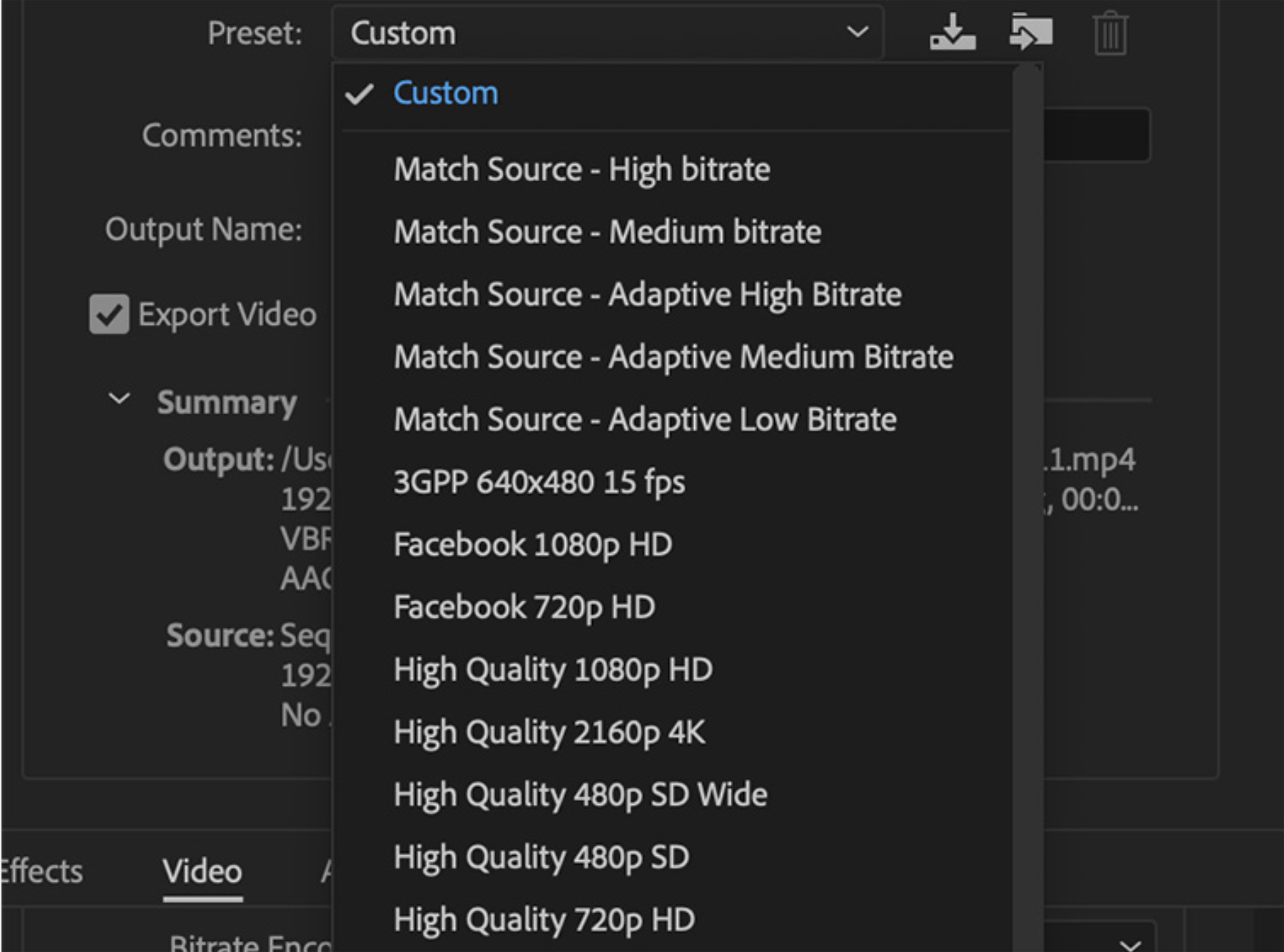This screenshot has height=952, width=1284.
Task: Open the Preset dropdown chevron
Action: point(856,33)
